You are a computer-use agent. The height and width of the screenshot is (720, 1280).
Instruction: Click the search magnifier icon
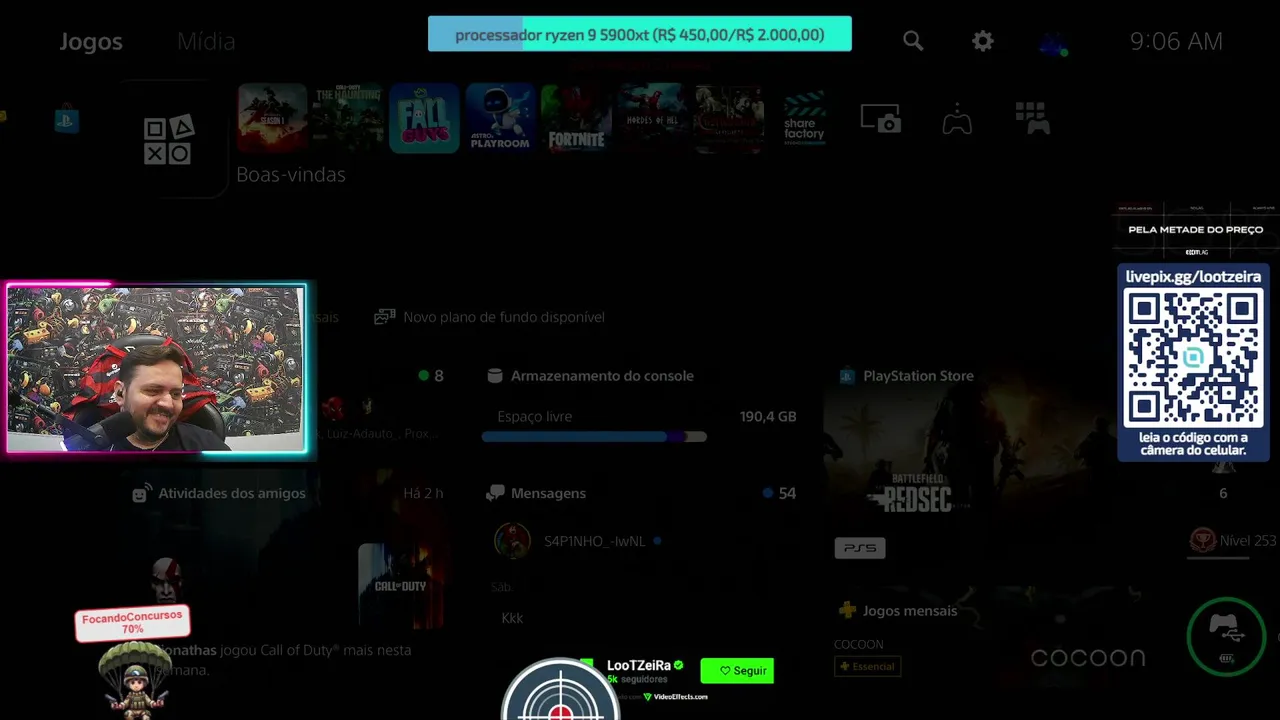pyautogui.click(x=913, y=41)
